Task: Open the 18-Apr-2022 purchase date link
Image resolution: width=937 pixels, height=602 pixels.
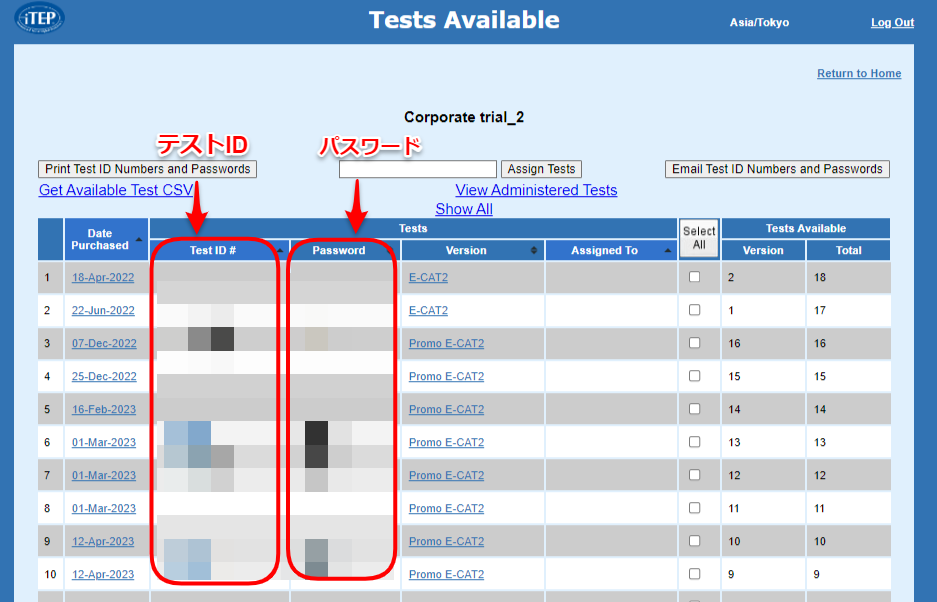Action: [x=103, y=277]
